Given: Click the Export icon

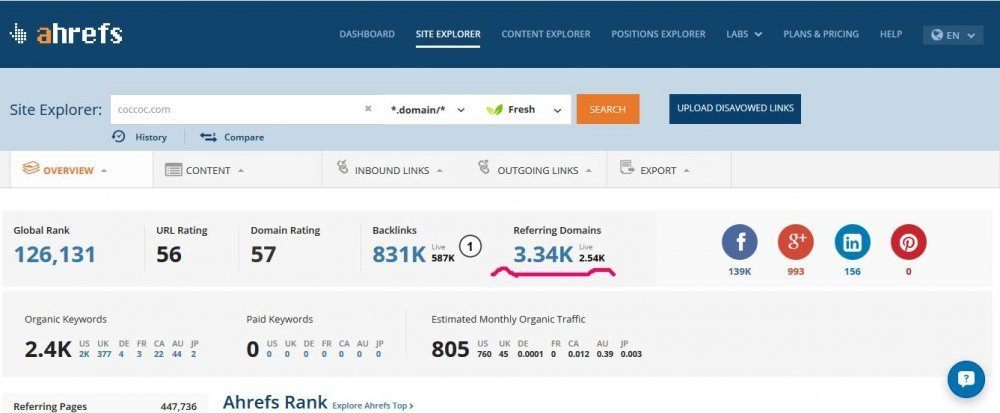Looking at the screenshot, I should 627,168.
